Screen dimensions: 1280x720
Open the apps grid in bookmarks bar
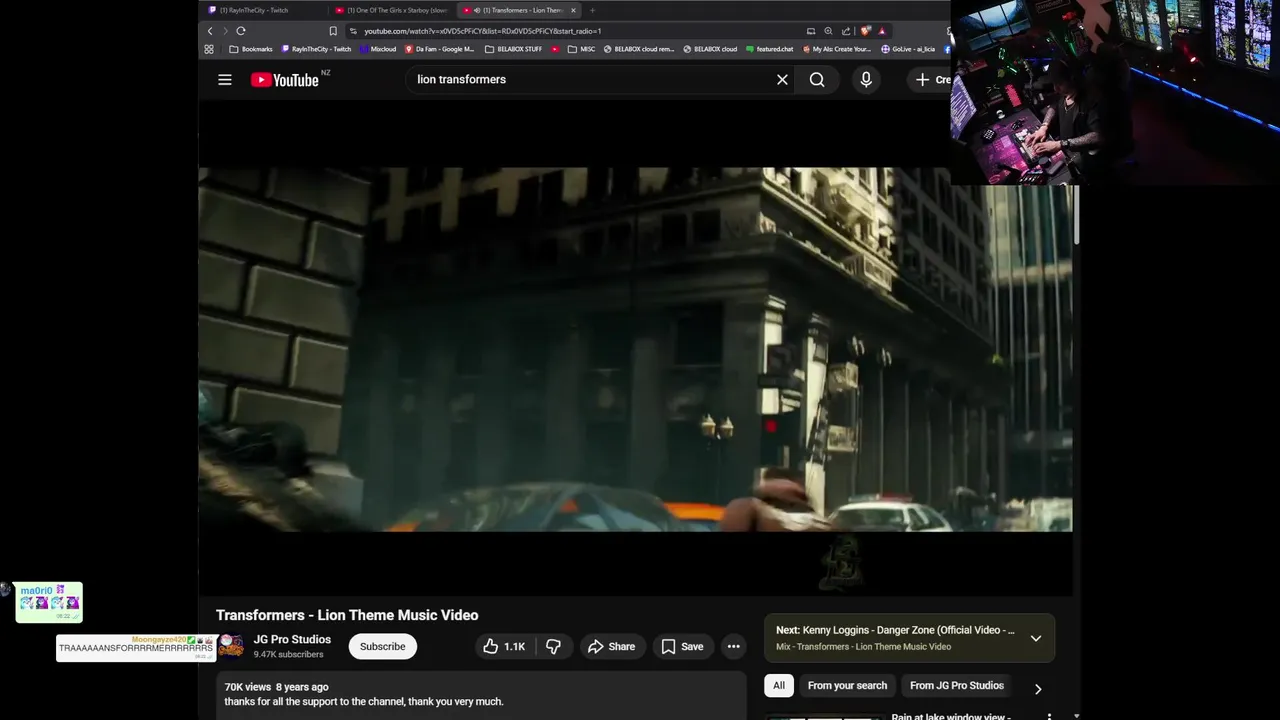pos(209,49)
